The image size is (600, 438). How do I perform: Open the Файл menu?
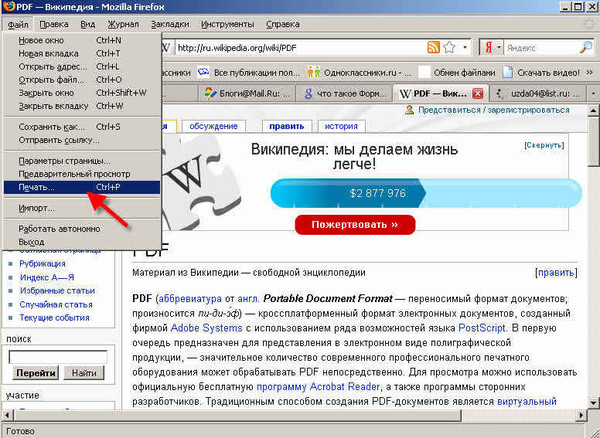pyautogui.click(x=18, y=24)
